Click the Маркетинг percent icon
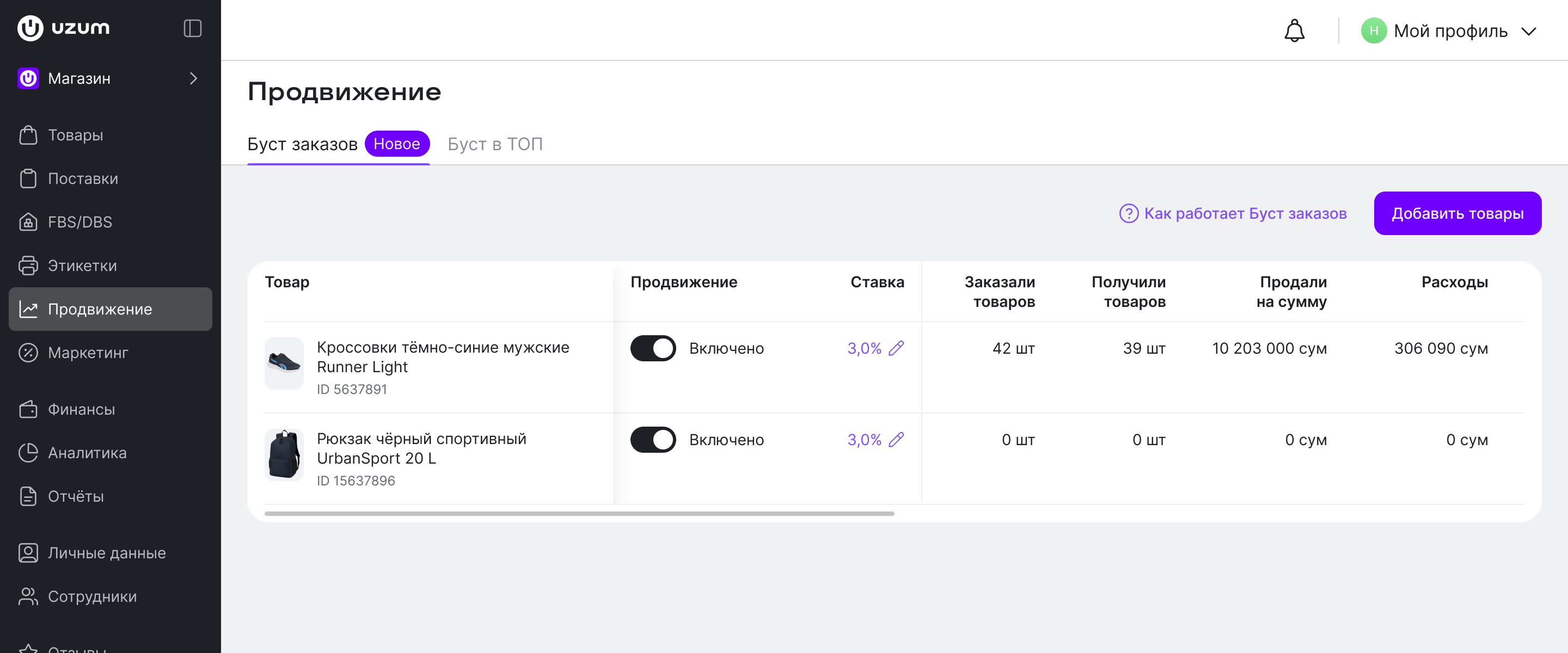1568x653 pixels. [x=28, y=353]
